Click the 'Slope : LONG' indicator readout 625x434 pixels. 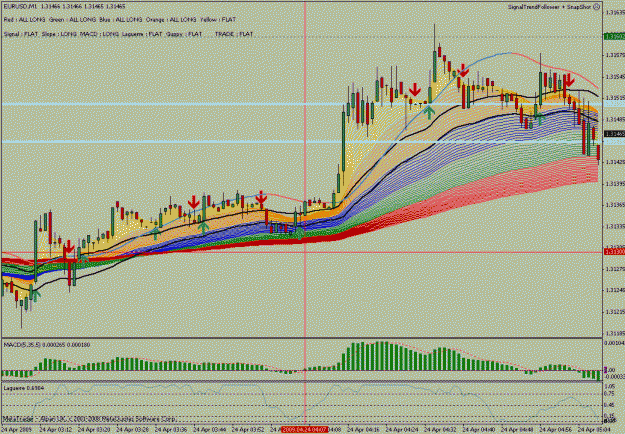pyautogui.click(x=59, y=34)
